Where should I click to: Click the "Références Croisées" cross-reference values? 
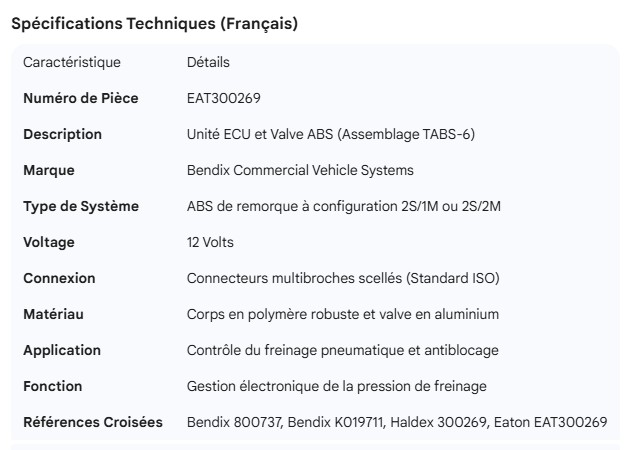click(x=397, y=422)
